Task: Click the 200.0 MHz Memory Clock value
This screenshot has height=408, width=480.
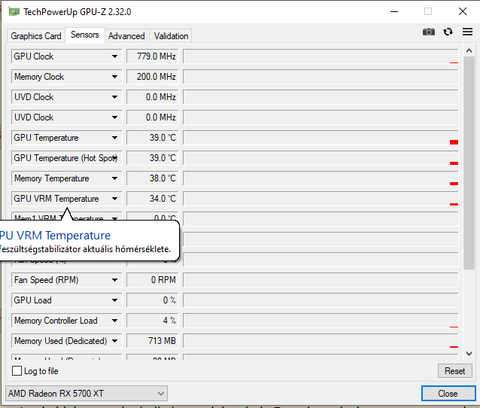Action: (x=152, y=77)
